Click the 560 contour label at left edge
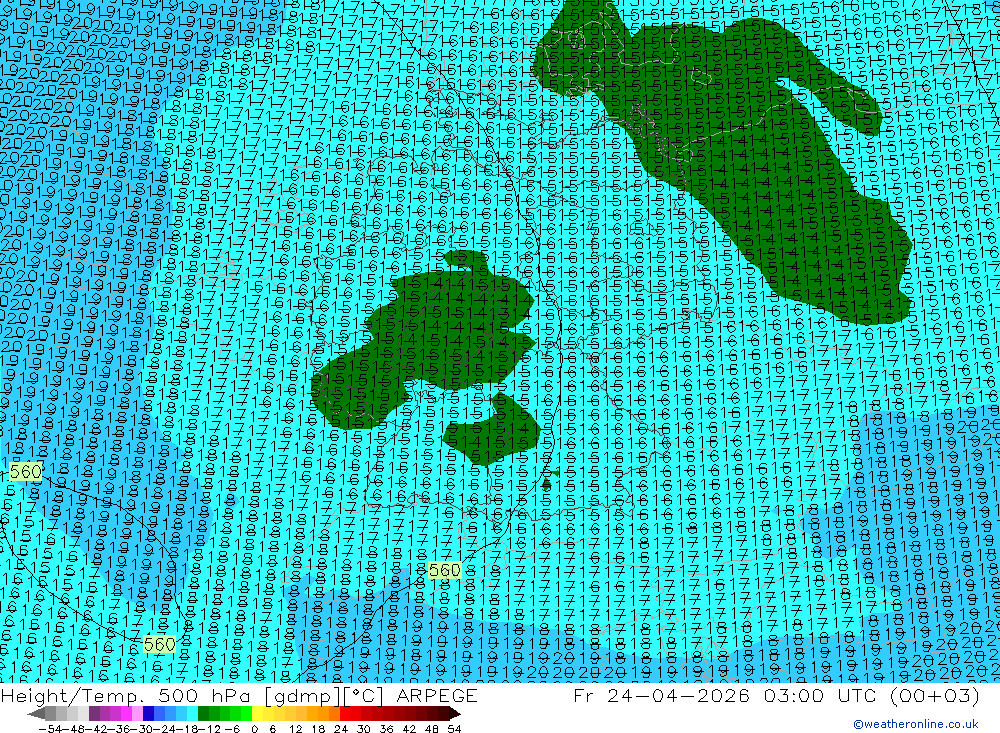The image size is (1000, 733). pos(26,471)
